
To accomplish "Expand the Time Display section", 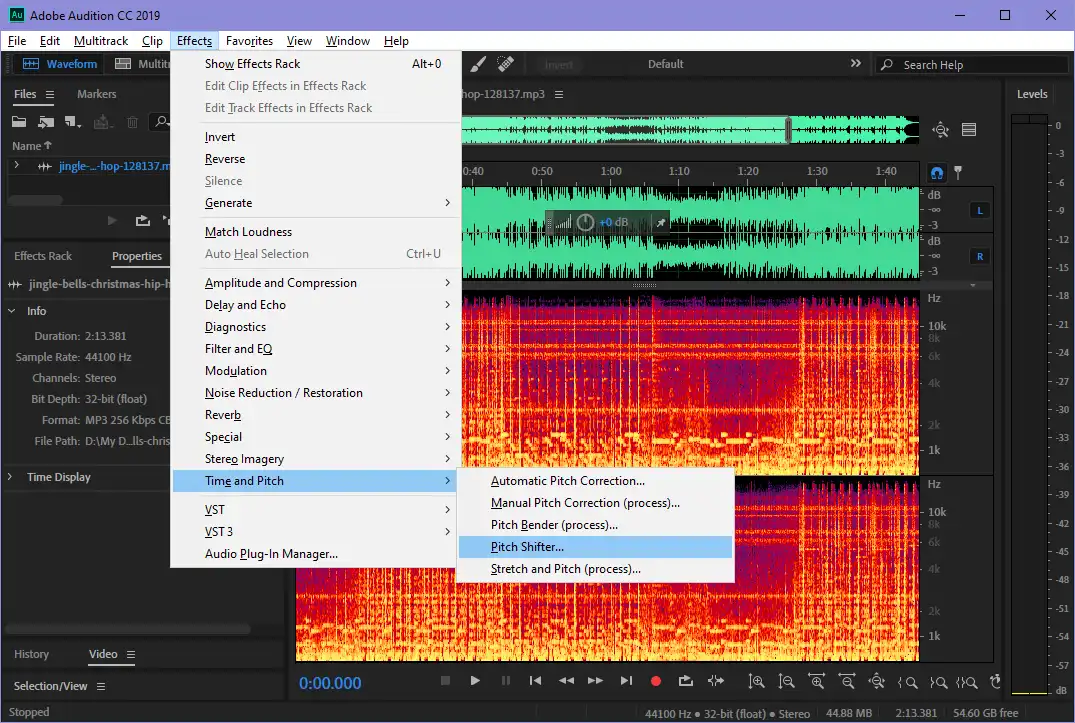I will point(10,476).
